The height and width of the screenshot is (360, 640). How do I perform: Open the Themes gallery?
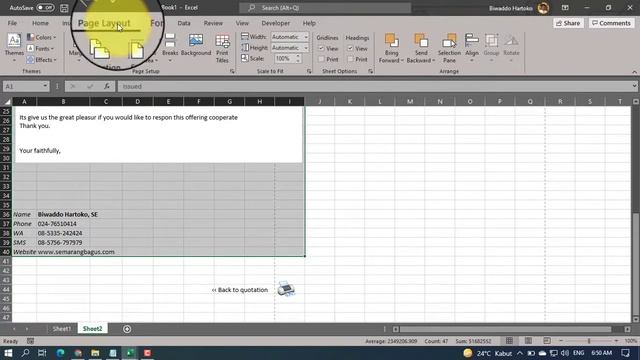pos(14,48)
